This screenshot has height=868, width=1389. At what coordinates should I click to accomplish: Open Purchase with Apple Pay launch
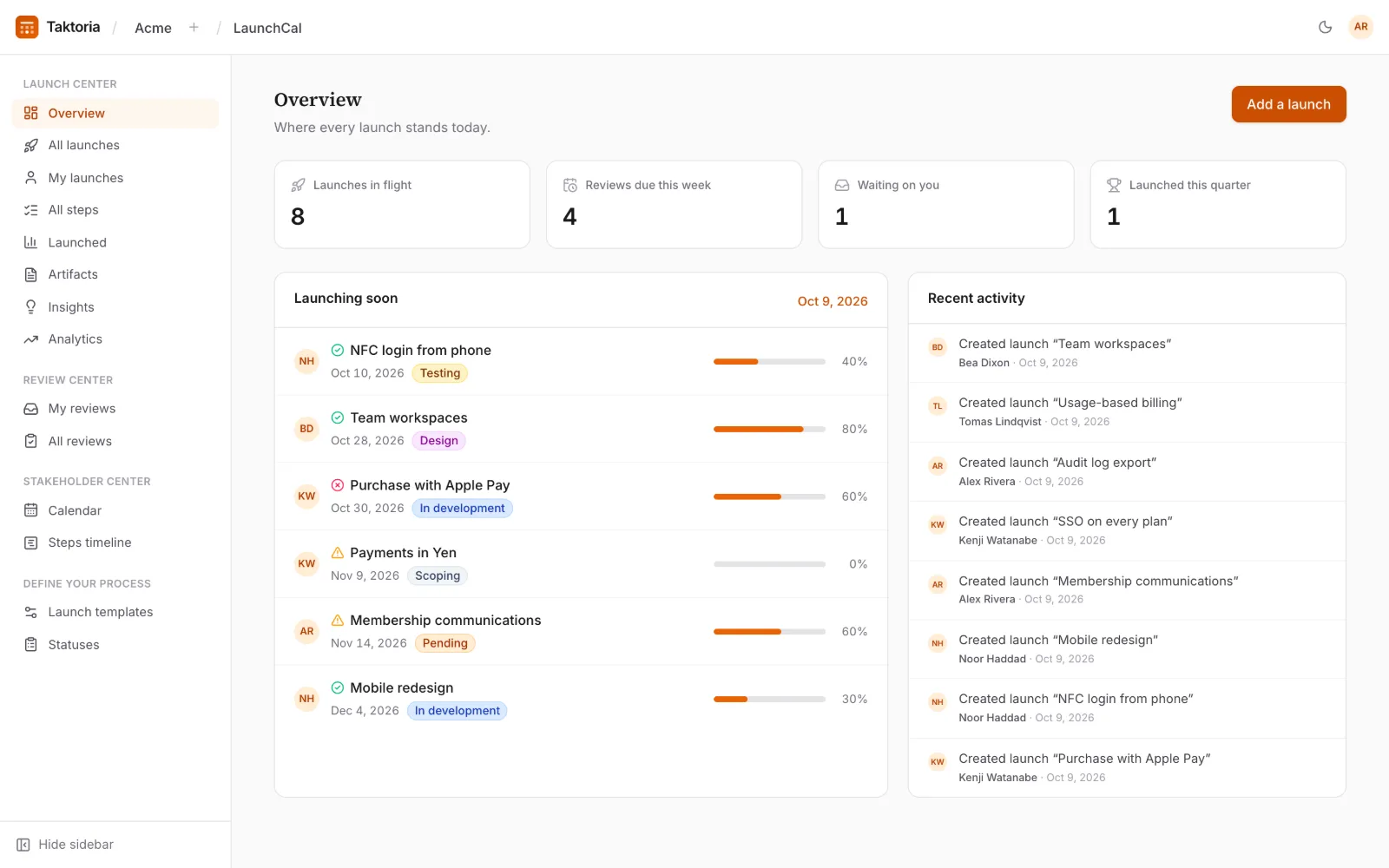click(x=581, y=496)
